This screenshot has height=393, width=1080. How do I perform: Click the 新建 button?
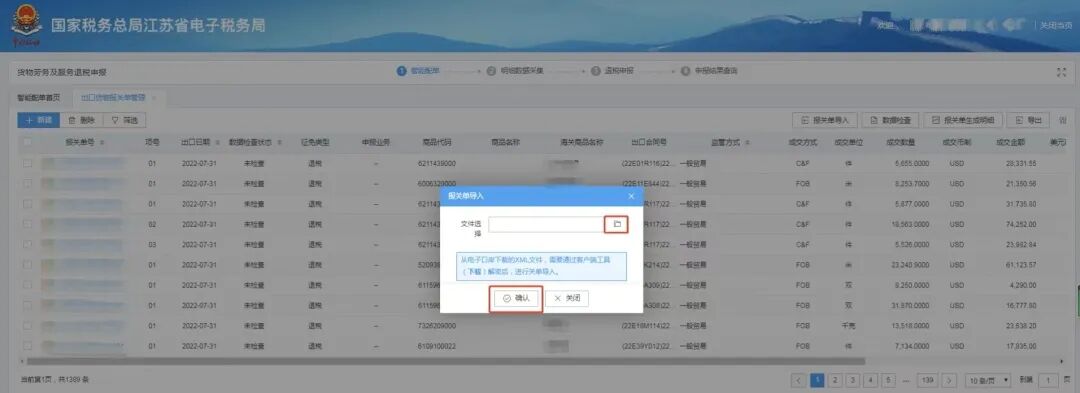click(39, 120)
